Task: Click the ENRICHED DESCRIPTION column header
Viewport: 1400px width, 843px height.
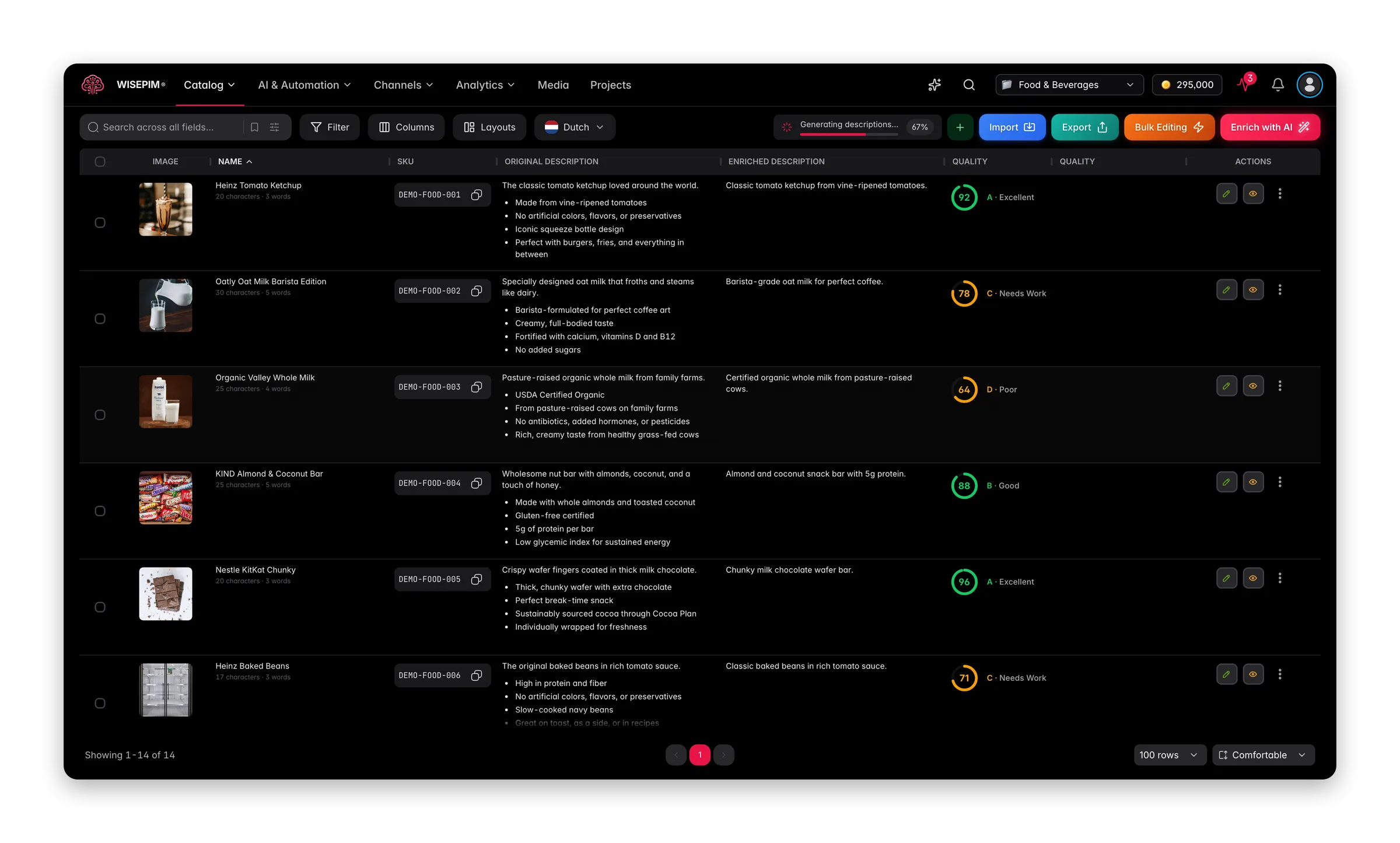Action: (x=776, y=162)
